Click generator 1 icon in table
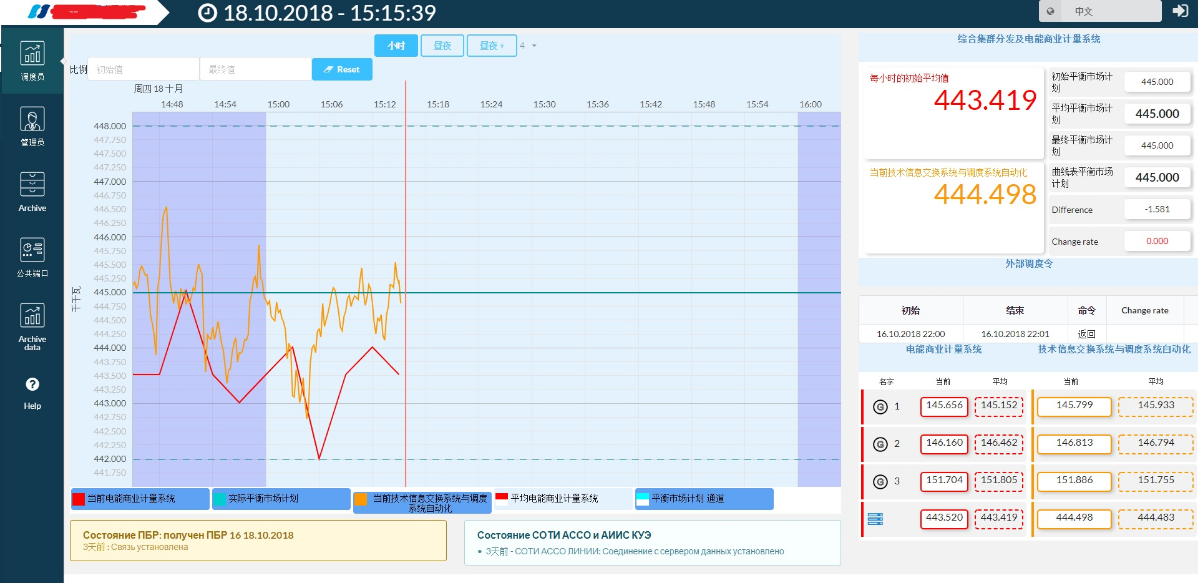The height and width of the screenshot is (583, 1198). [880, 406]
